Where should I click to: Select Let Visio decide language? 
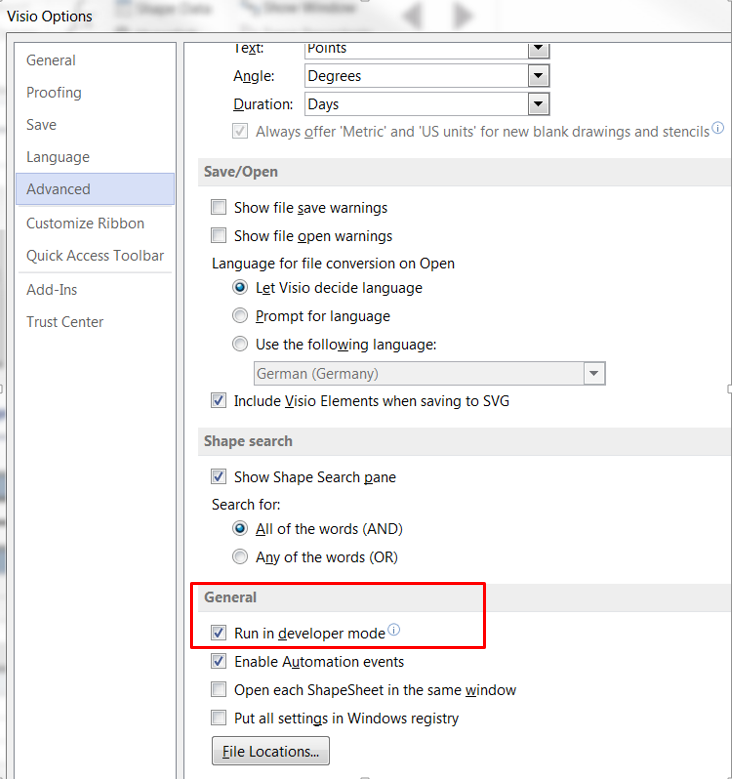[x=240, y=288]
